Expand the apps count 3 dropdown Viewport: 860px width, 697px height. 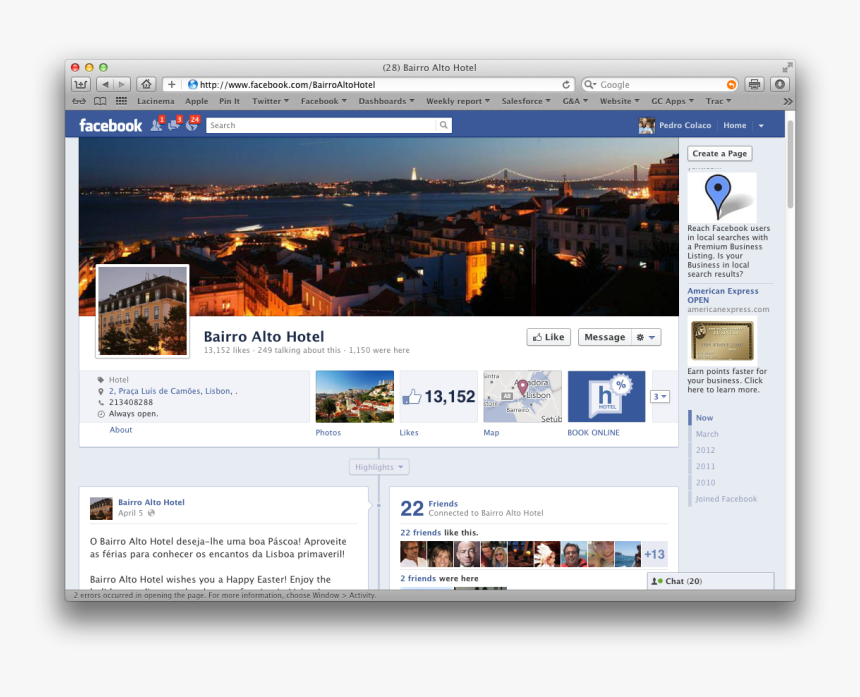tap(660, 396)
